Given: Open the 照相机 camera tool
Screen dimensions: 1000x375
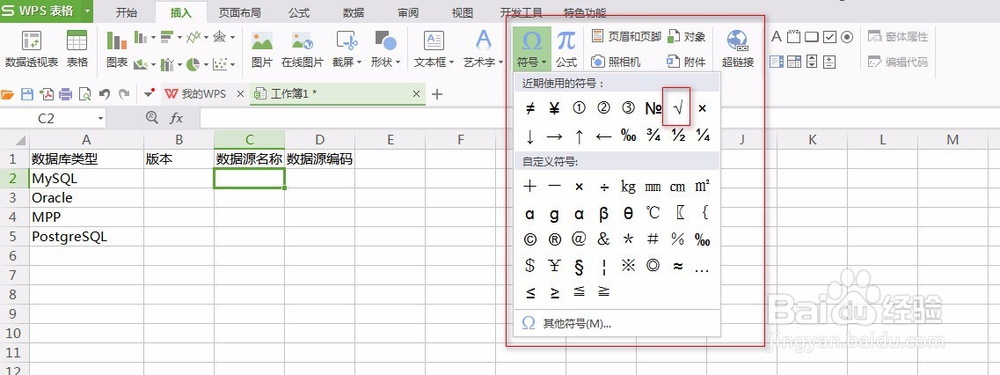Looking at the screenshot, I should pyautogui.click(x=615, y=62).
